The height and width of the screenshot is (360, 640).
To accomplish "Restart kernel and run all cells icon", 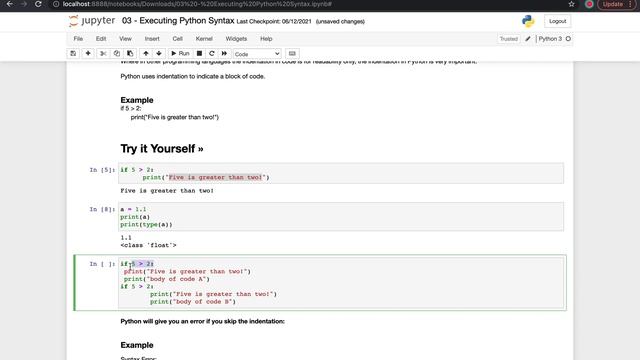I will [224, 53].
